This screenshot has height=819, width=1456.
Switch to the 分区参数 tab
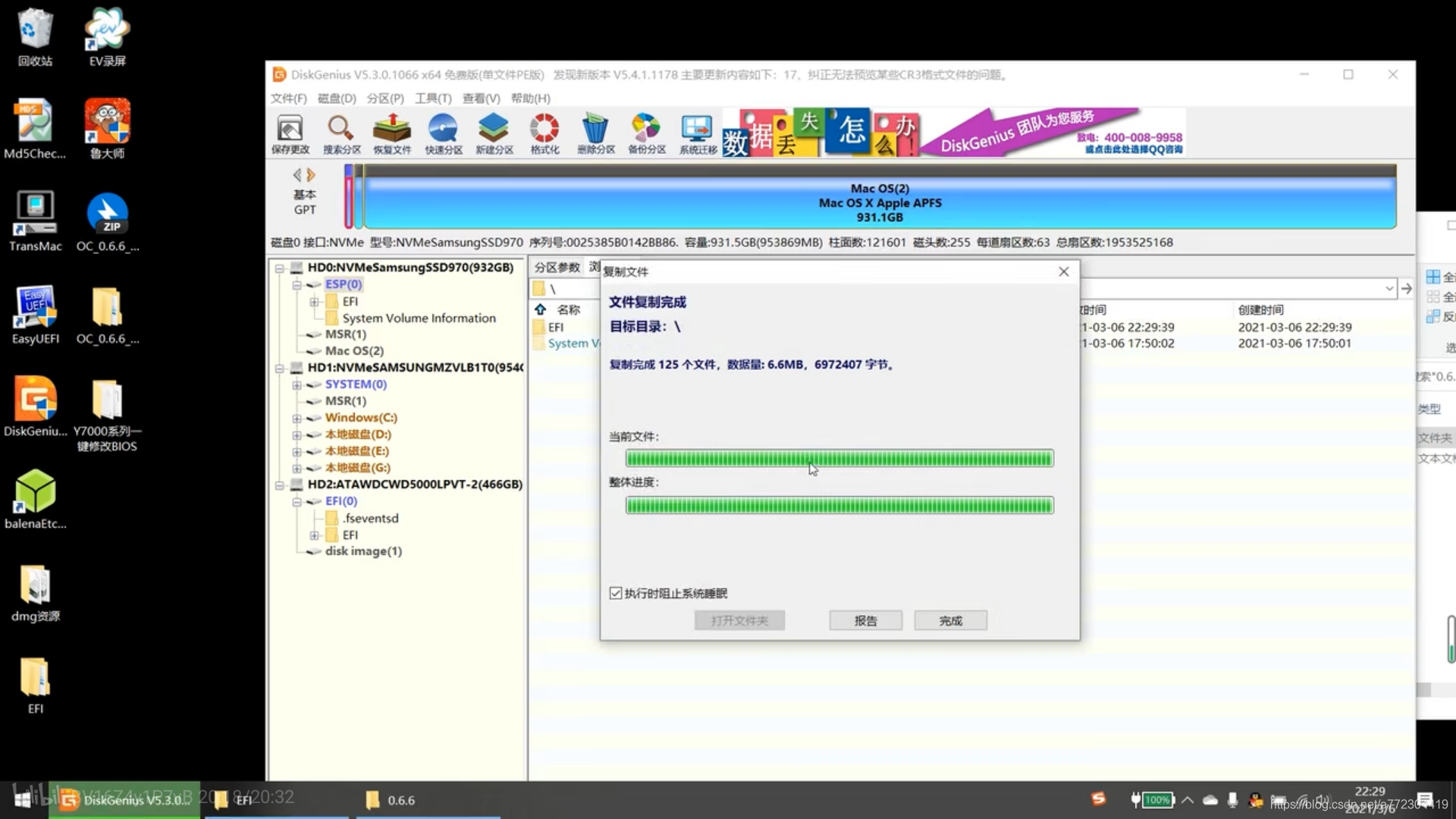(557, 267)
